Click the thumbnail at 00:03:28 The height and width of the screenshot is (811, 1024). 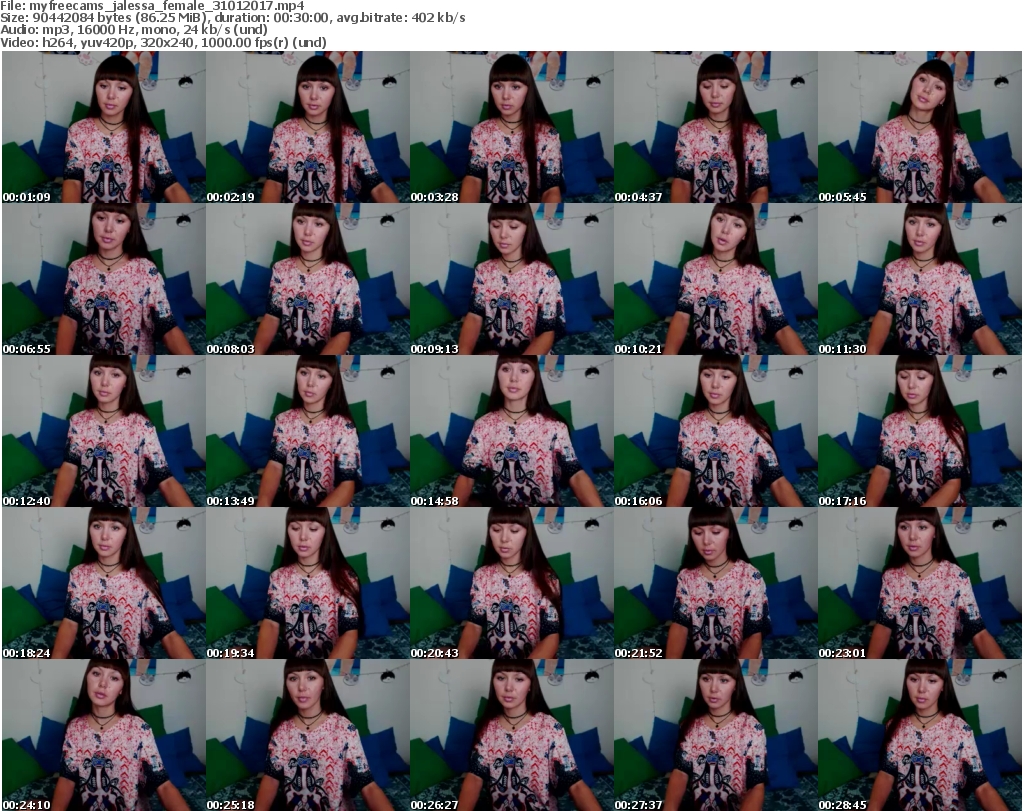pyautogui.click(x=511, y=127)
